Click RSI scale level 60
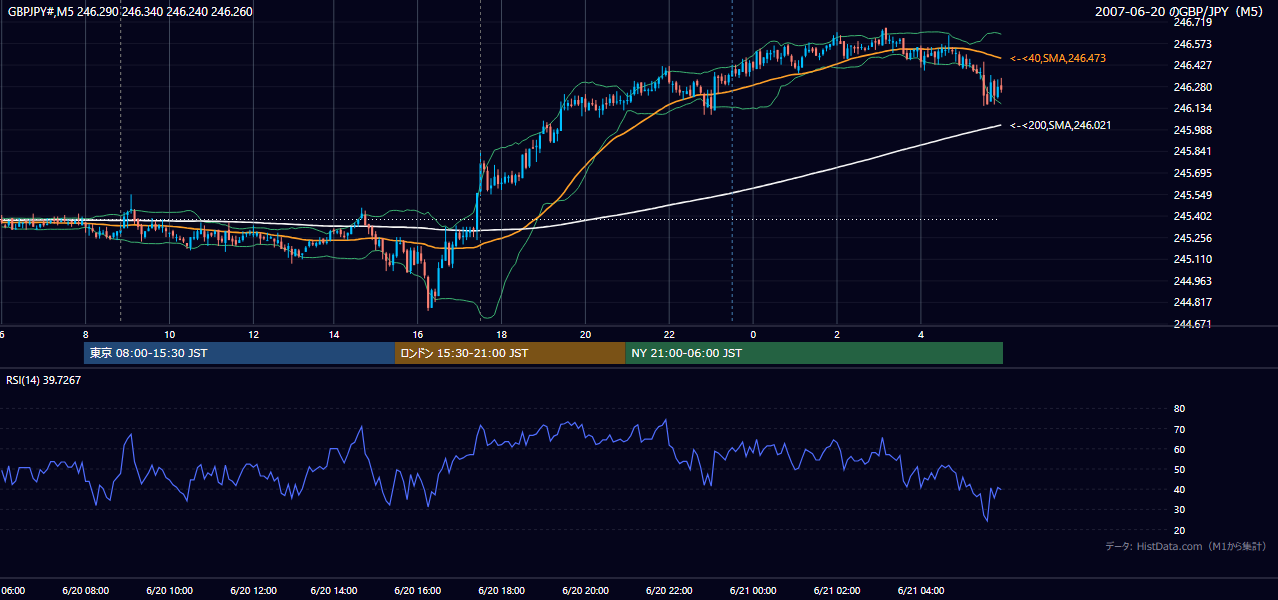The width and height of the screenshot is (1278, 600). (1179, 449)
